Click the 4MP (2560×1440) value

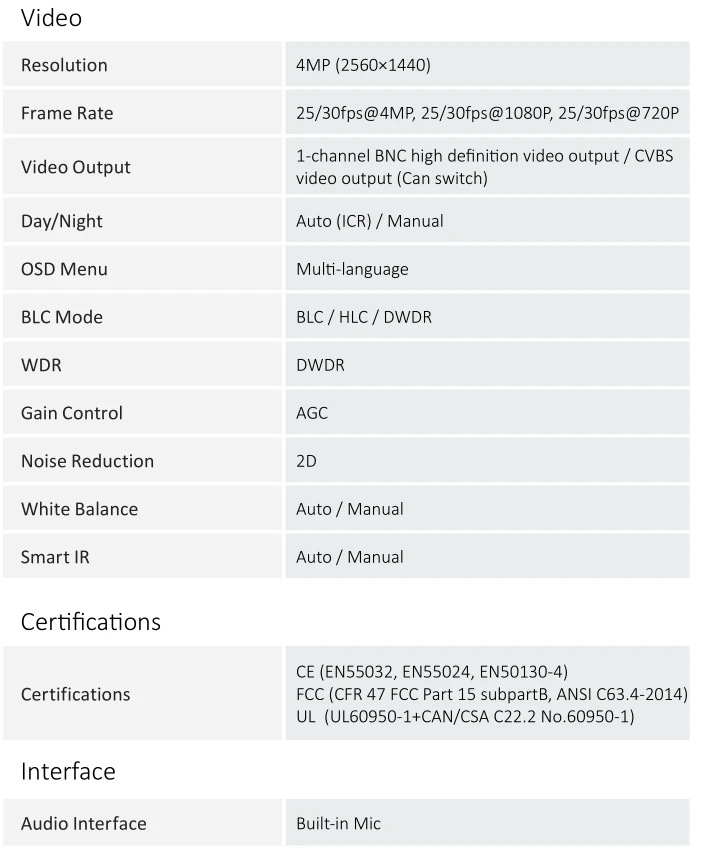pos(363,65)
